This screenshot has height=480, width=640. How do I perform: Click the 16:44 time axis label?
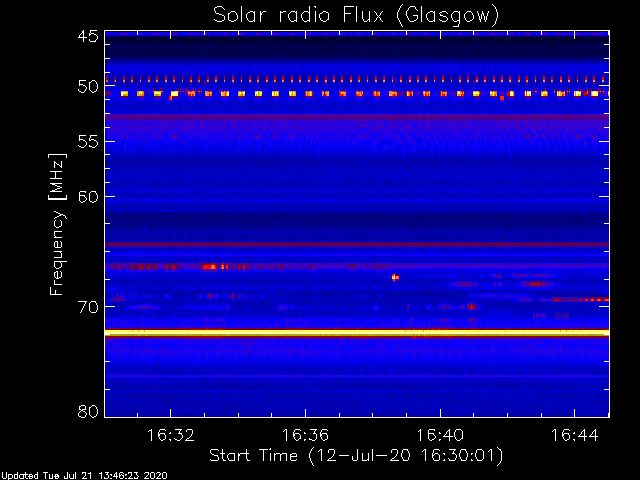(x=575, y=435)
